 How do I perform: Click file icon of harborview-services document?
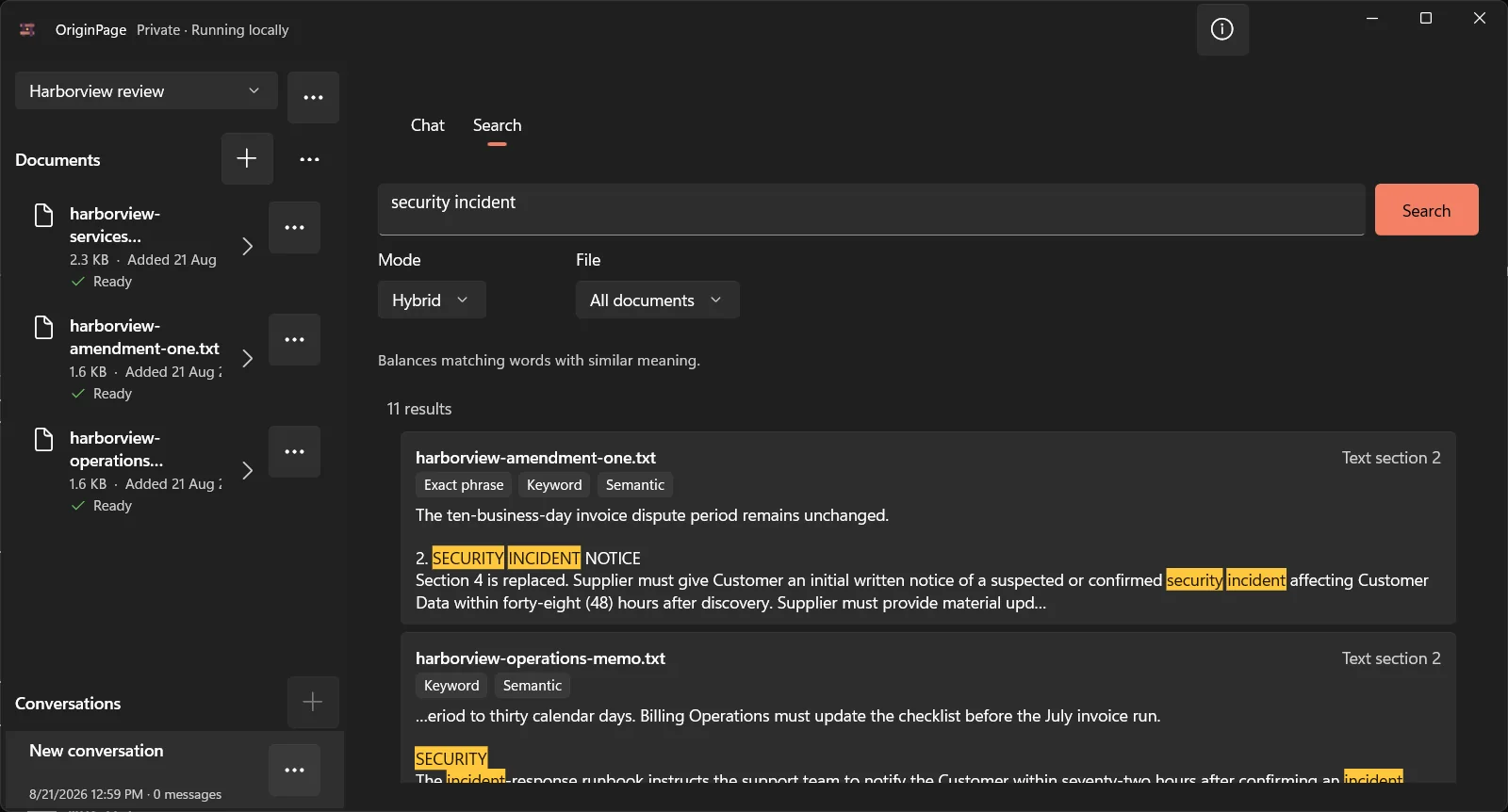(x=43, y=215)
